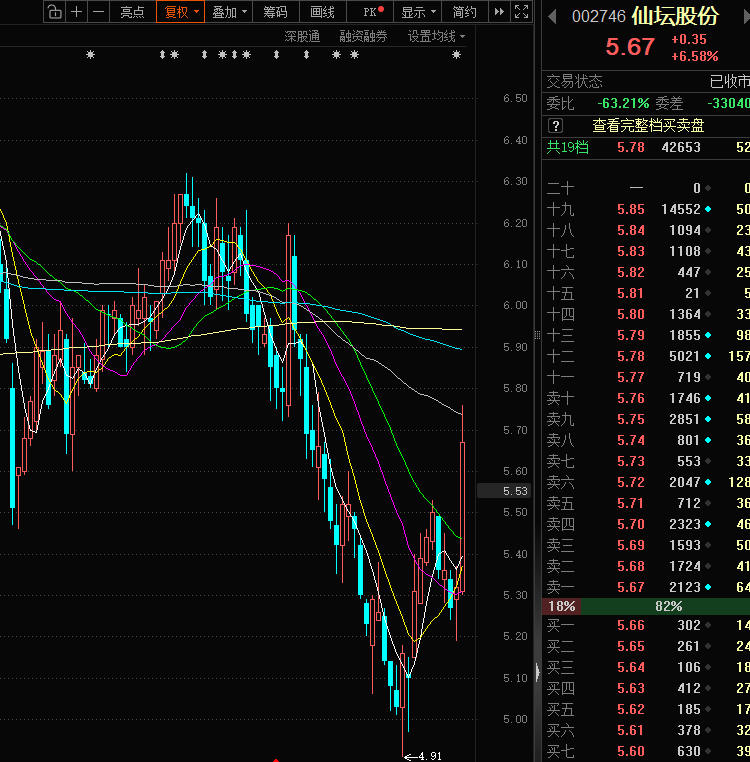Click 卖九 volume 2851
This screenshot has width=750, height=762.
click(685, 419)
